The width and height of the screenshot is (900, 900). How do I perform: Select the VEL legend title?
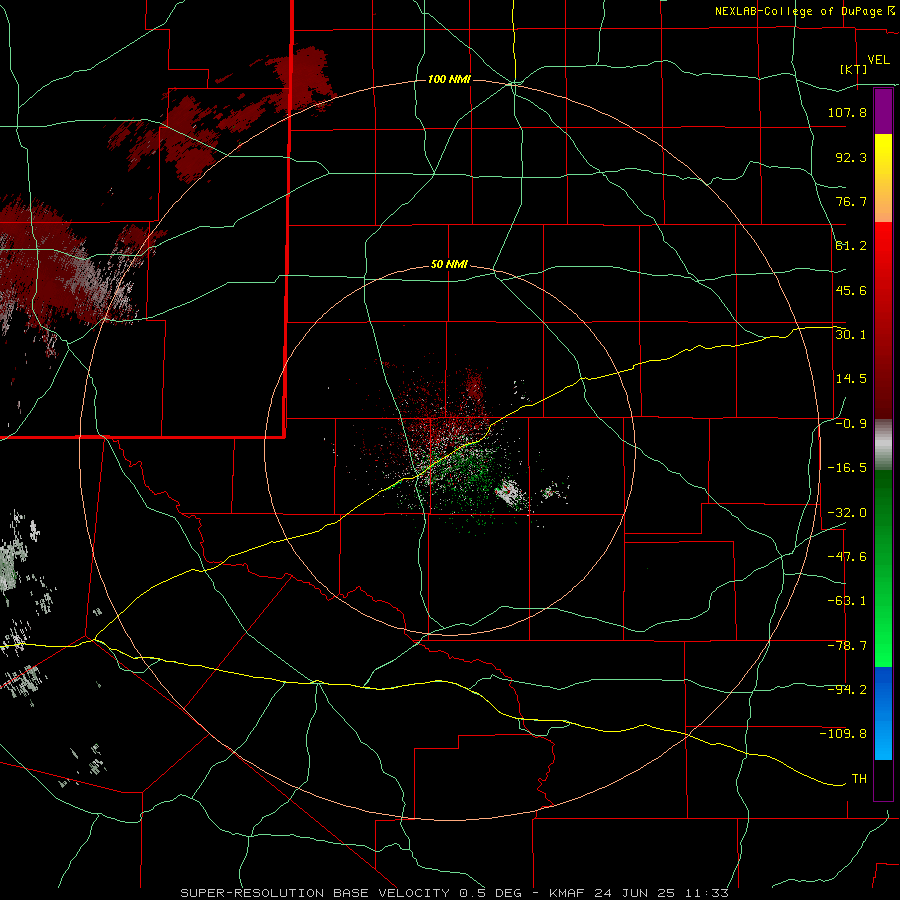[x=878, y=60]
